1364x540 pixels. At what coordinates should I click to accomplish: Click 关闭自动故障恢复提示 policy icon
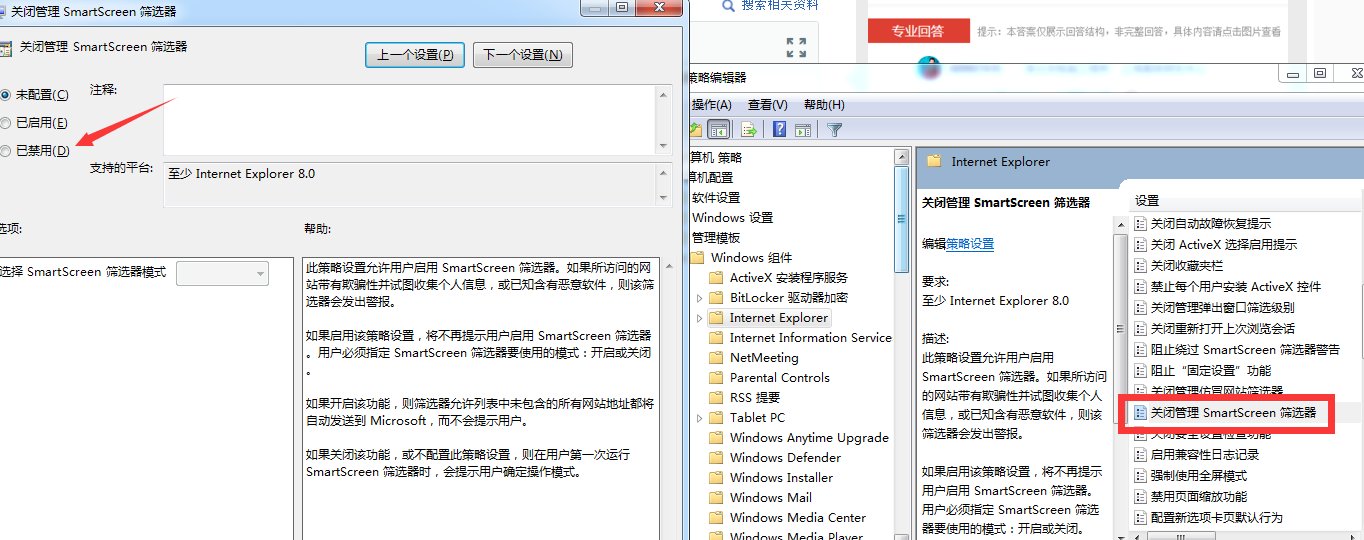point(1141,223)
